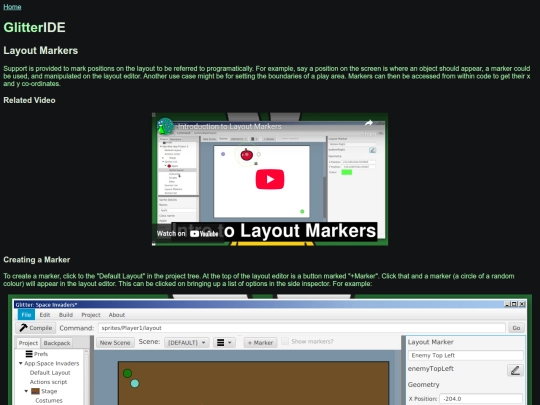This screenshot has width=540, height=405.
Task: Collapse the Stage tree node
Action: coord(26,391)
